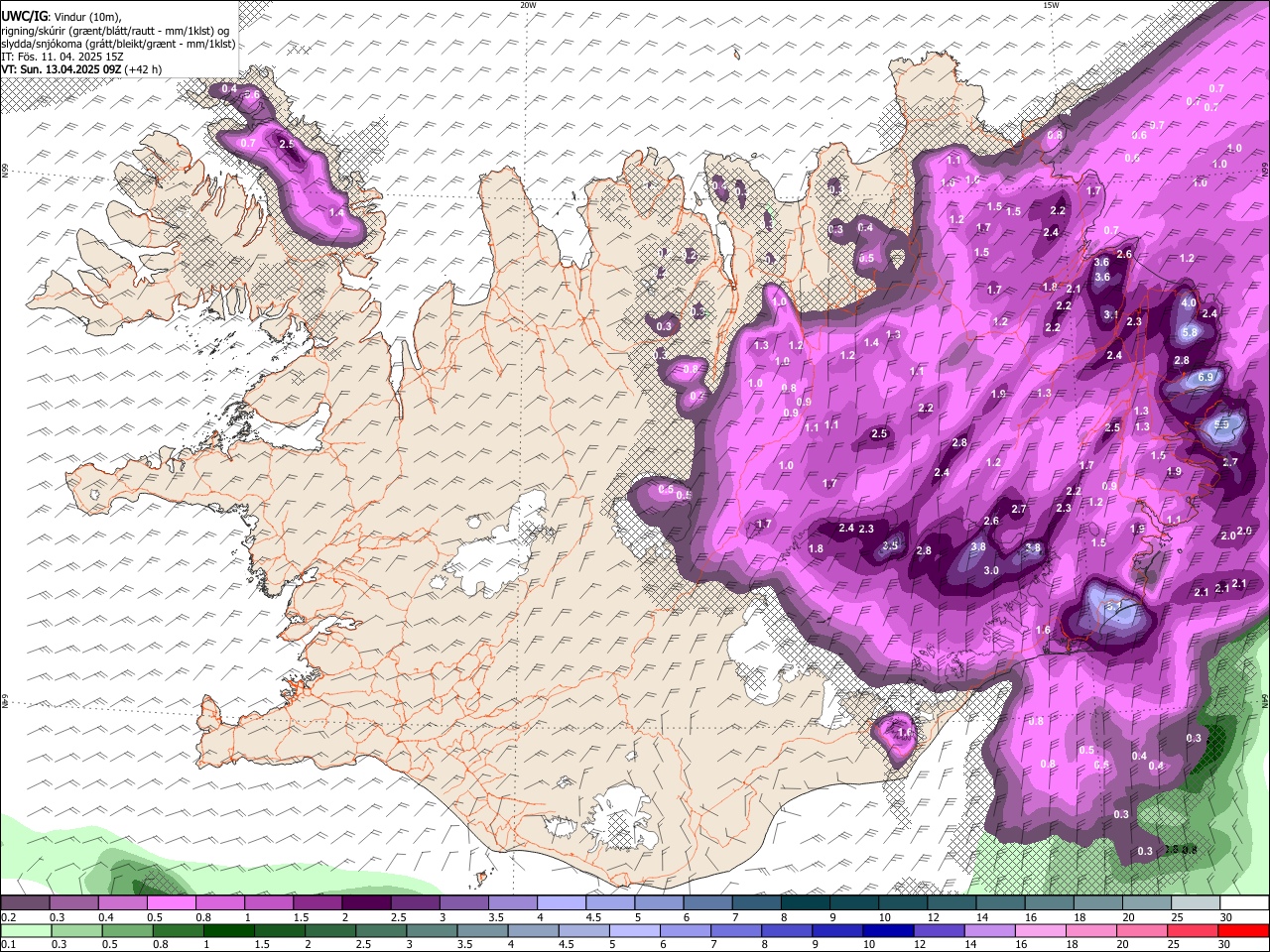The image size is (1270, 952).
Task: Click the 'VT: Sun. 13.04.2025 09Z' valid time
Action: pos(61,69)
